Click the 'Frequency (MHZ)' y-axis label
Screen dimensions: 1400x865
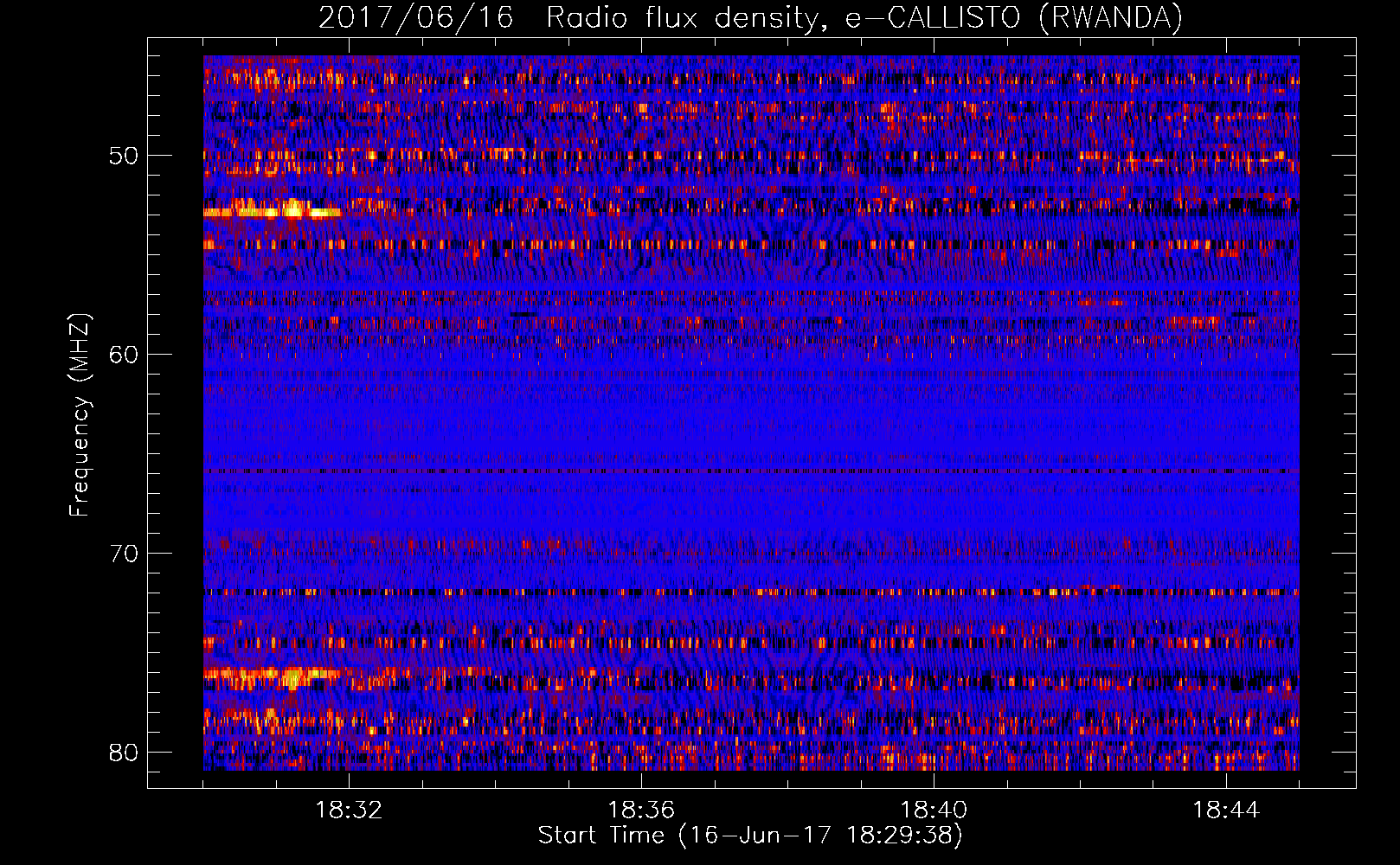[80, 415]
